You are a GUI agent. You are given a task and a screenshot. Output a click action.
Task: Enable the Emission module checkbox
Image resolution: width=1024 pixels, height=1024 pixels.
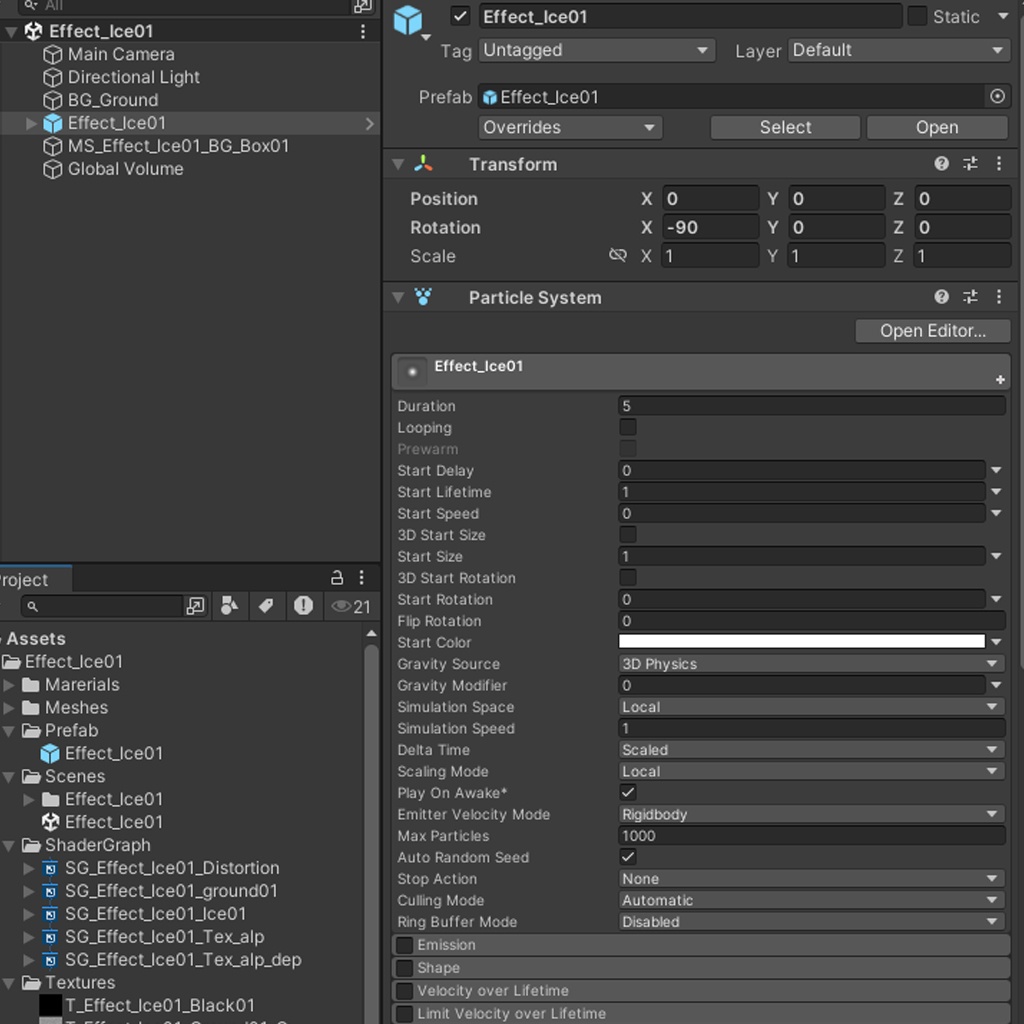[x=405, y=945]
